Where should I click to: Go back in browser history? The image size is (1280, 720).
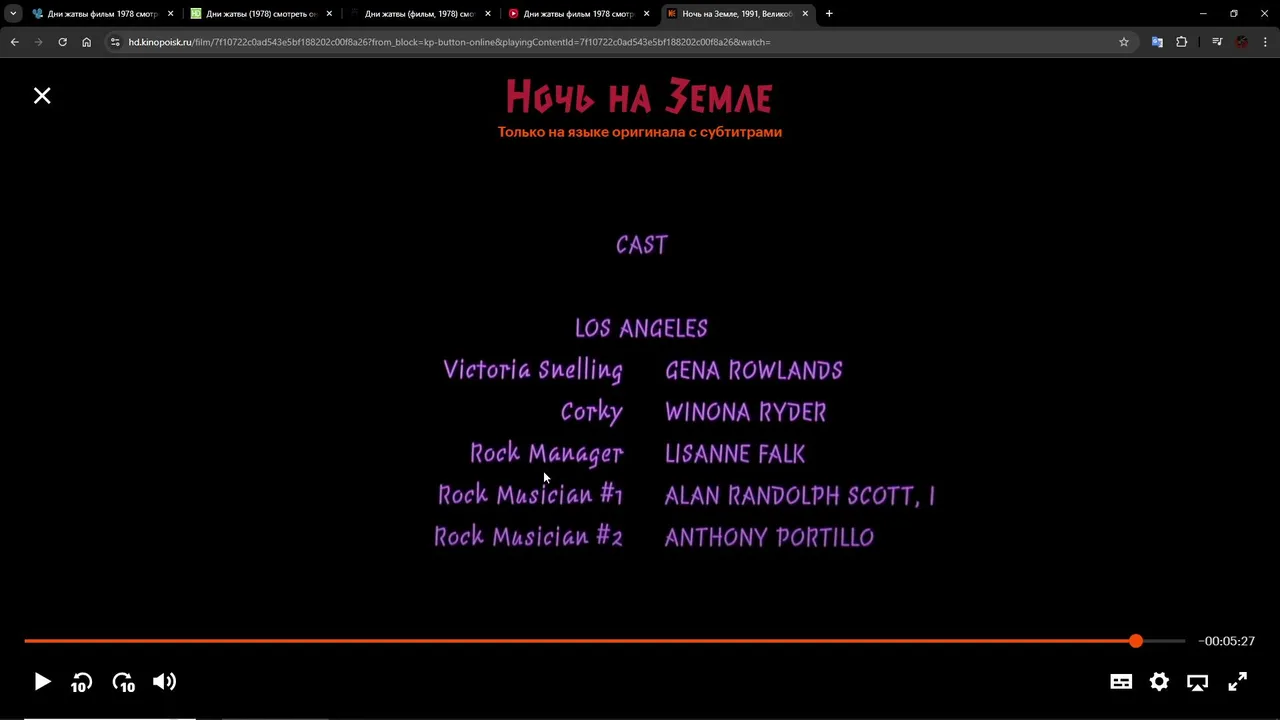tap(14, 42)
